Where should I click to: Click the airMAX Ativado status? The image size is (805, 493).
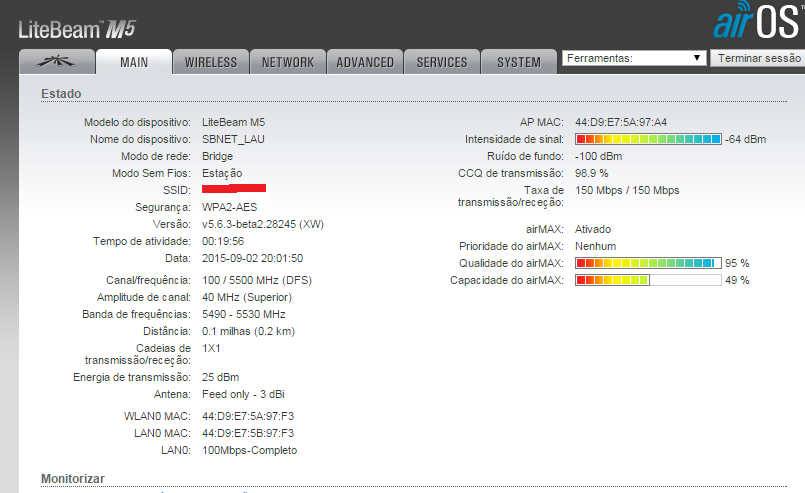point(593,230)
